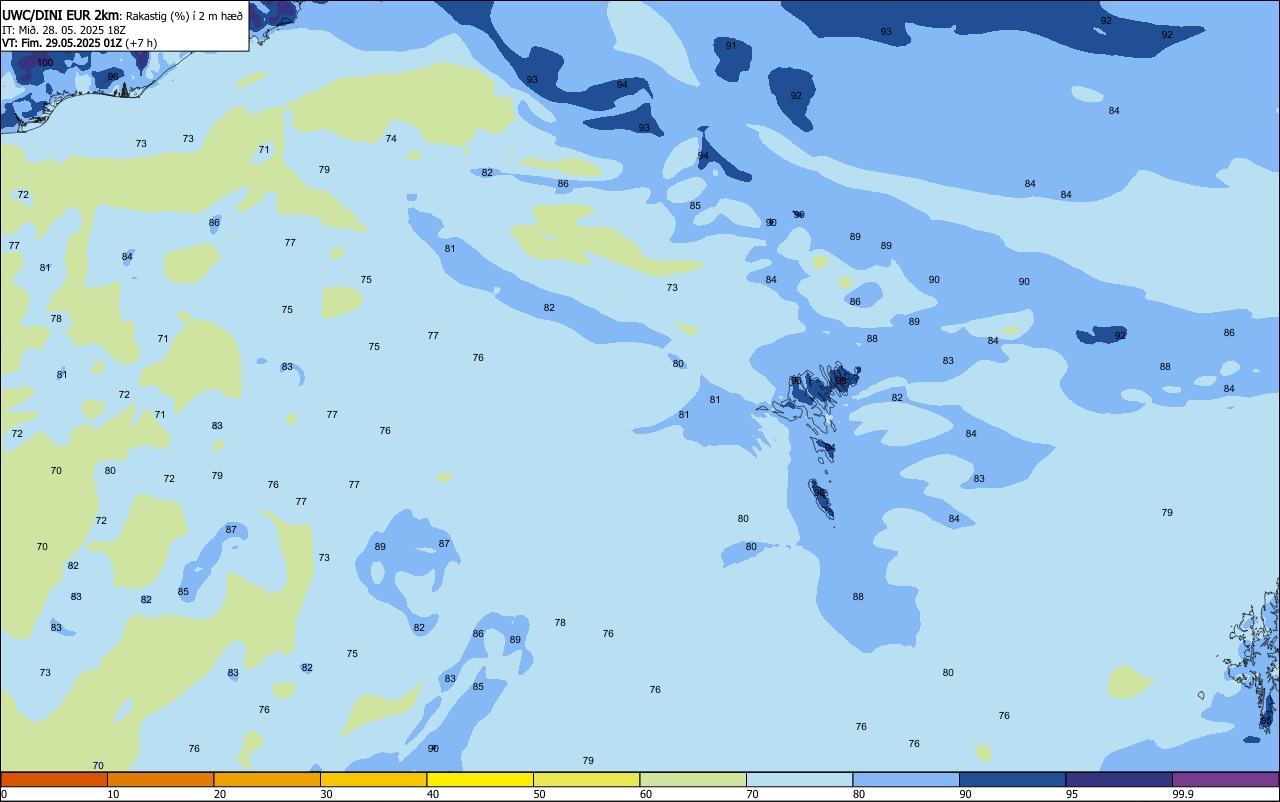This screenshot has height=802, width=1280.
Task: Click the parameter label "Rakastig (%) í 2 m hæð"
Action: coord(184,16)
